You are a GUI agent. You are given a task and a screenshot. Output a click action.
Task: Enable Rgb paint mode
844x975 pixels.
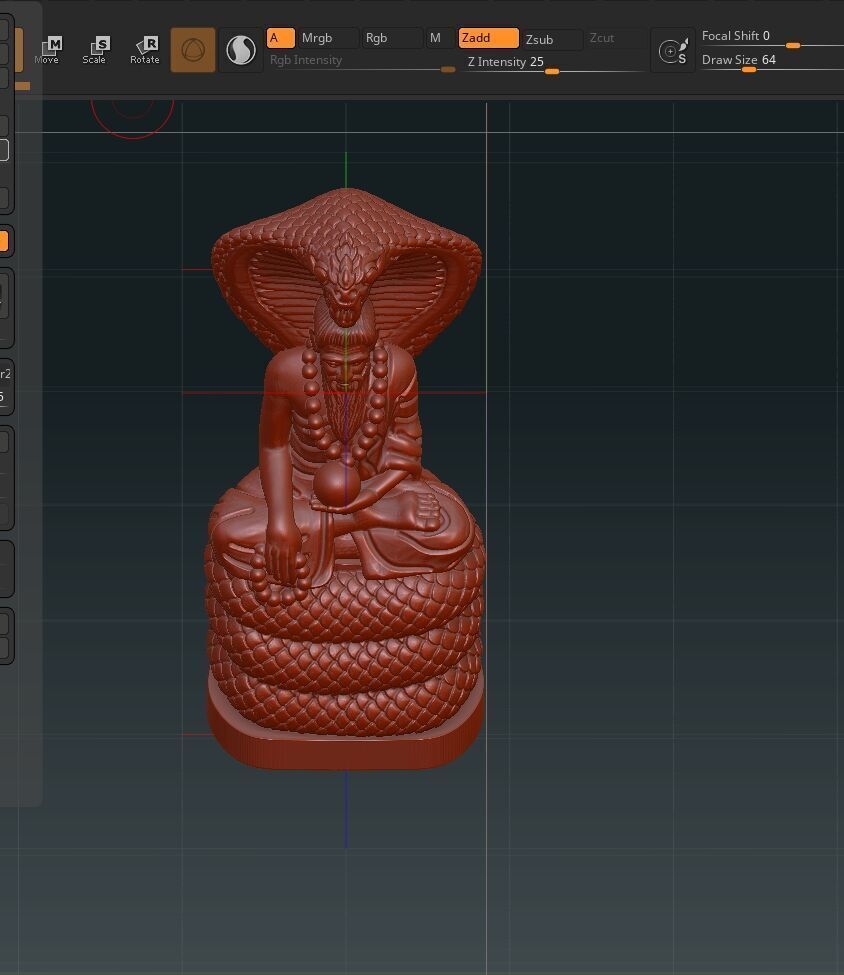coord(391,38)
